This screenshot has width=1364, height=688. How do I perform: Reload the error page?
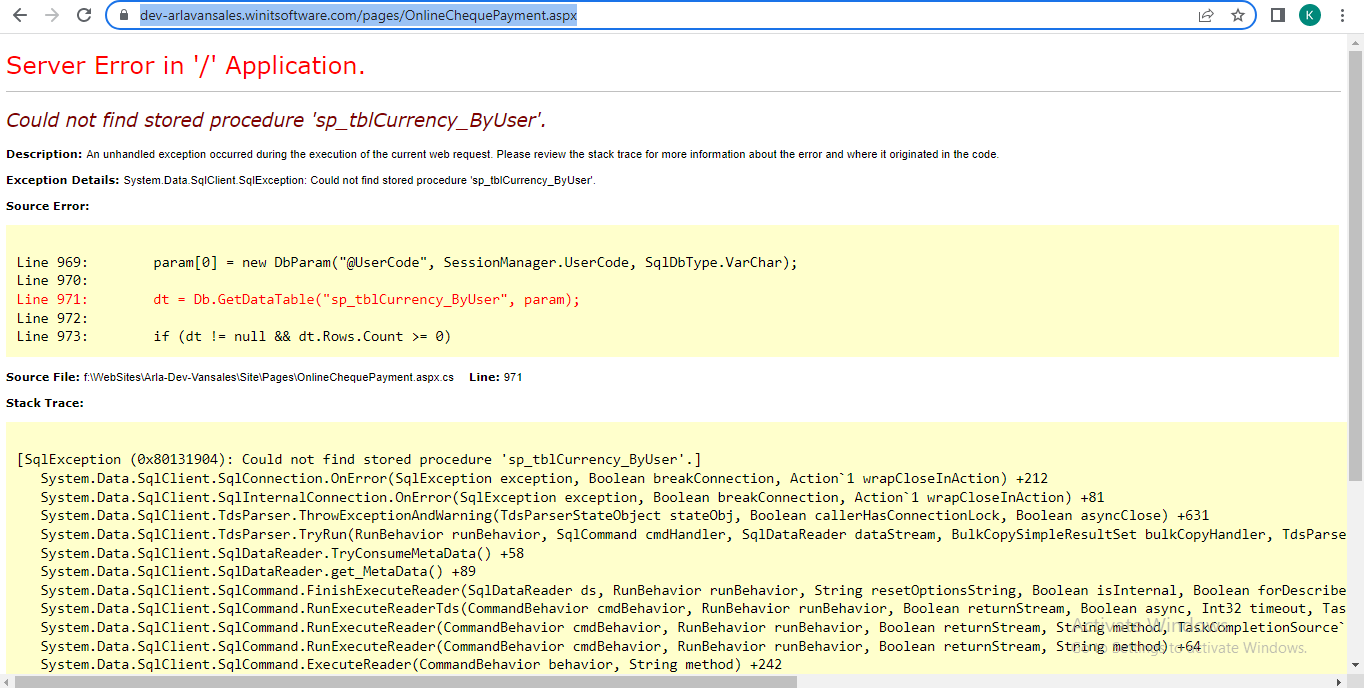(84, 15)
